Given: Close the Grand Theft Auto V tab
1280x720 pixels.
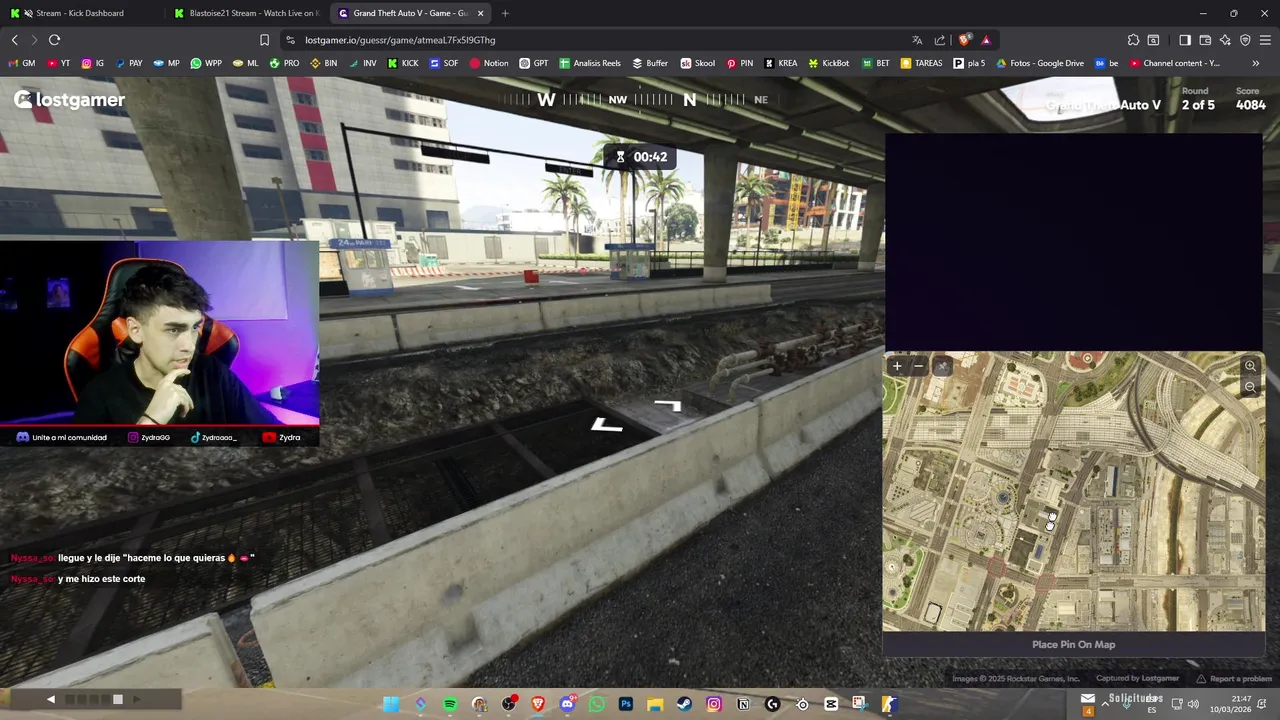Looking at the screenshot, I should pyautogui.click(x=481, y=13).
